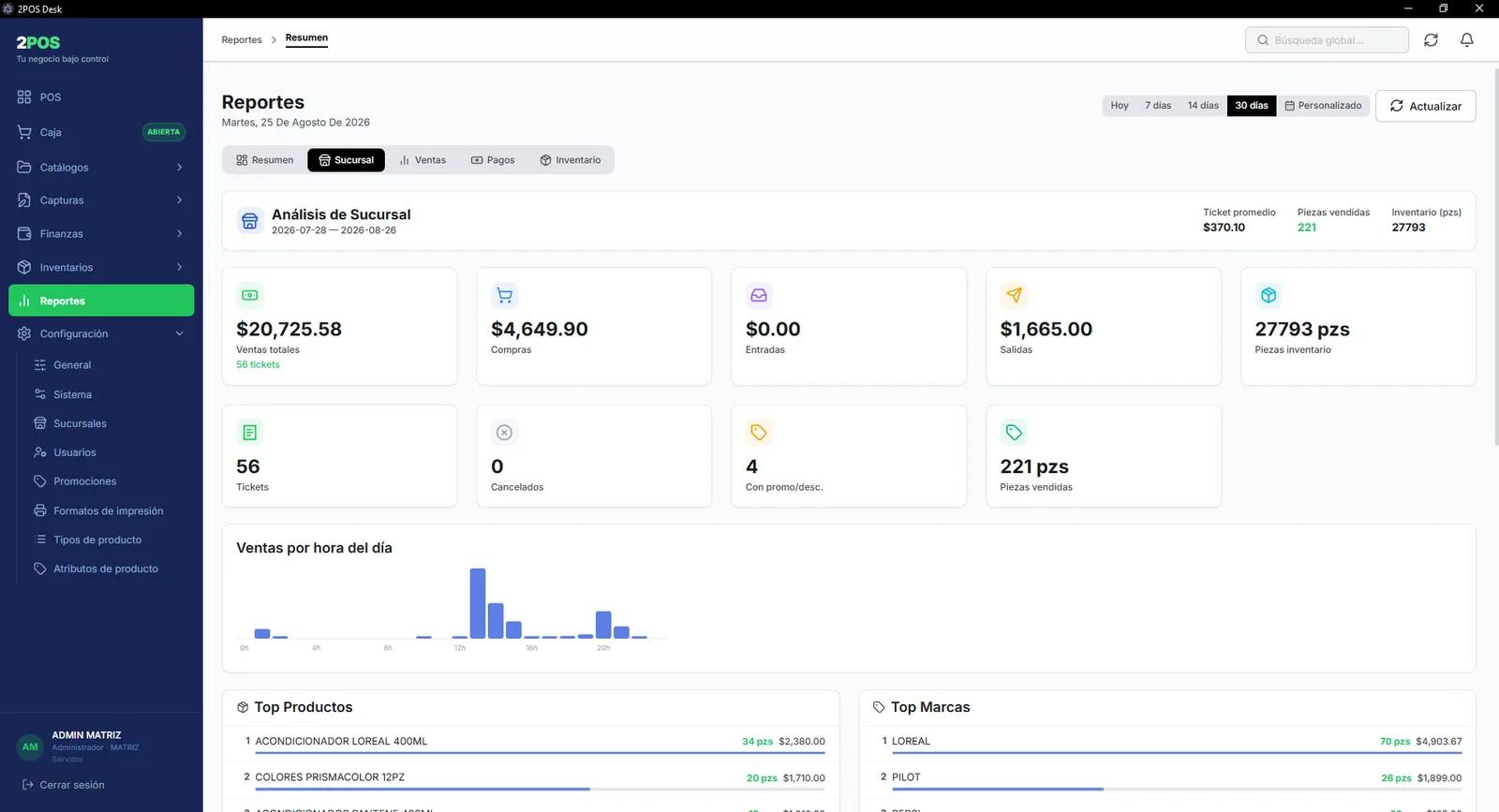Click the Cancelados circle-x icon
The image size is (1499, 812).
pos(504,433)
